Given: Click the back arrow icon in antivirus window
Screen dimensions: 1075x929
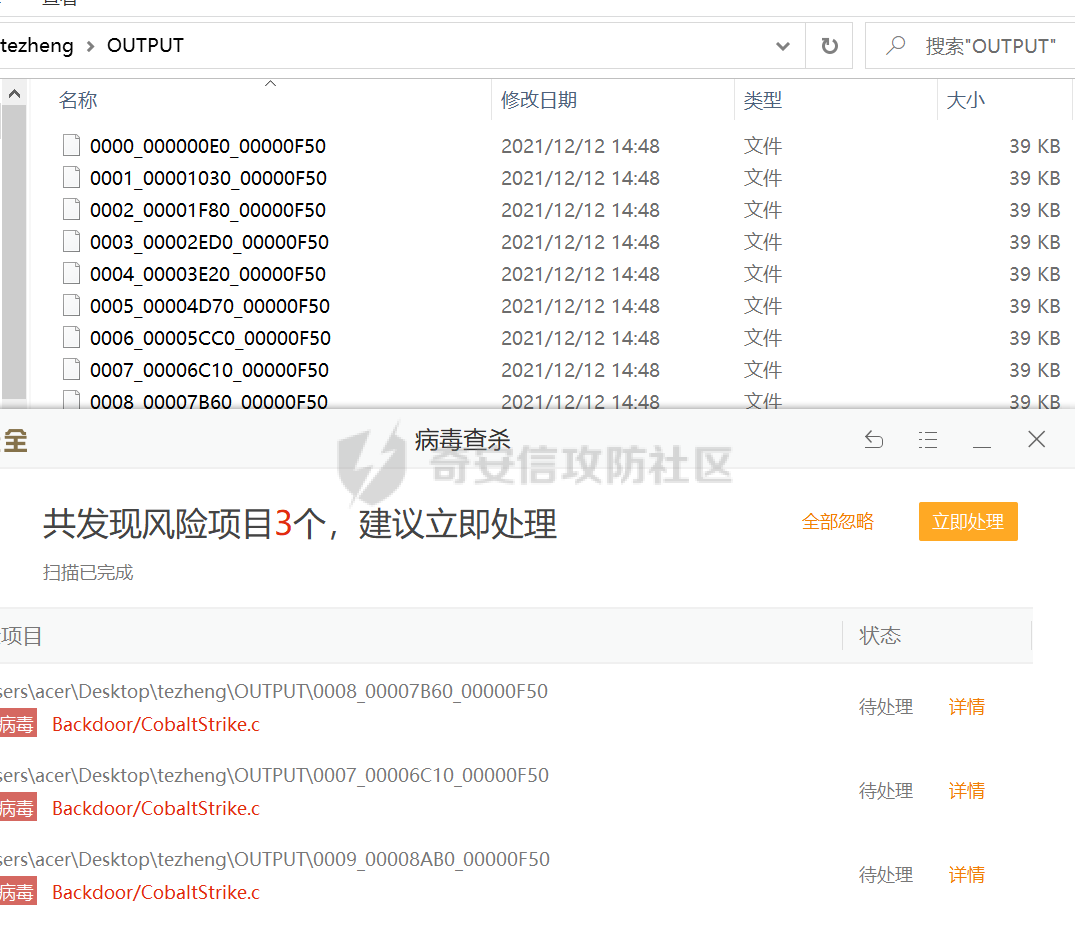Looking at the screenshot, I should coord(874,440).
